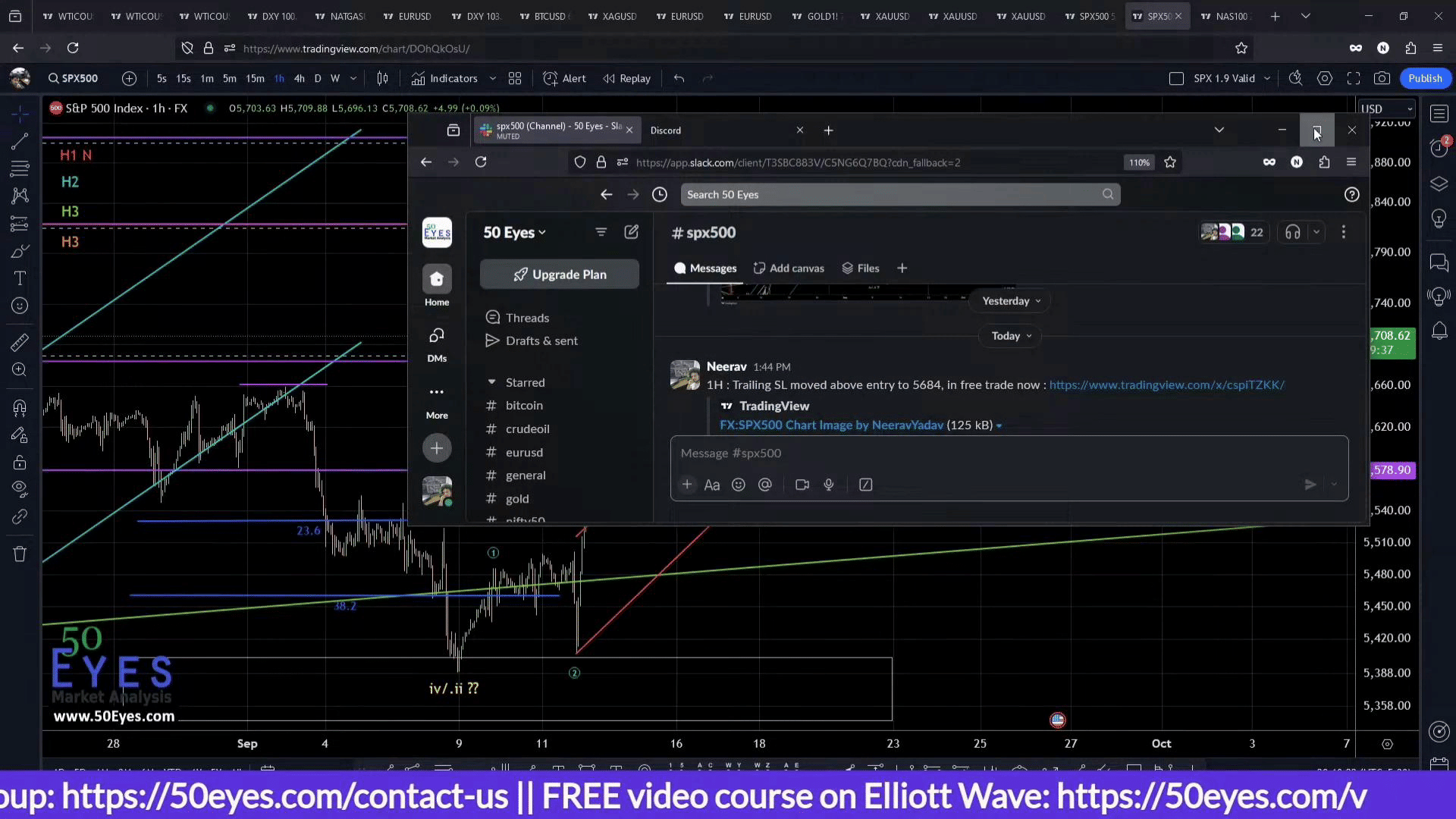Open chart settings gear hexagon icon

click(x=1325, y=78)
